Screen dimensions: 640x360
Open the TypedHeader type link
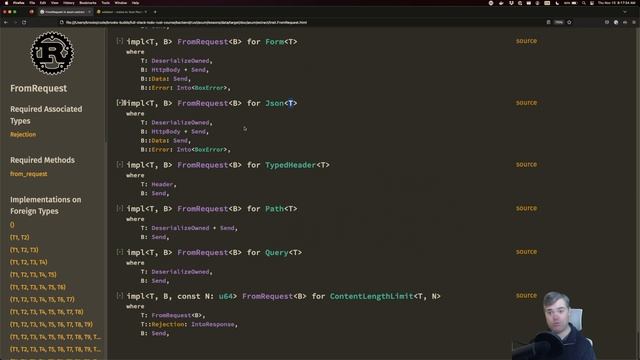(x=290, y=165)
